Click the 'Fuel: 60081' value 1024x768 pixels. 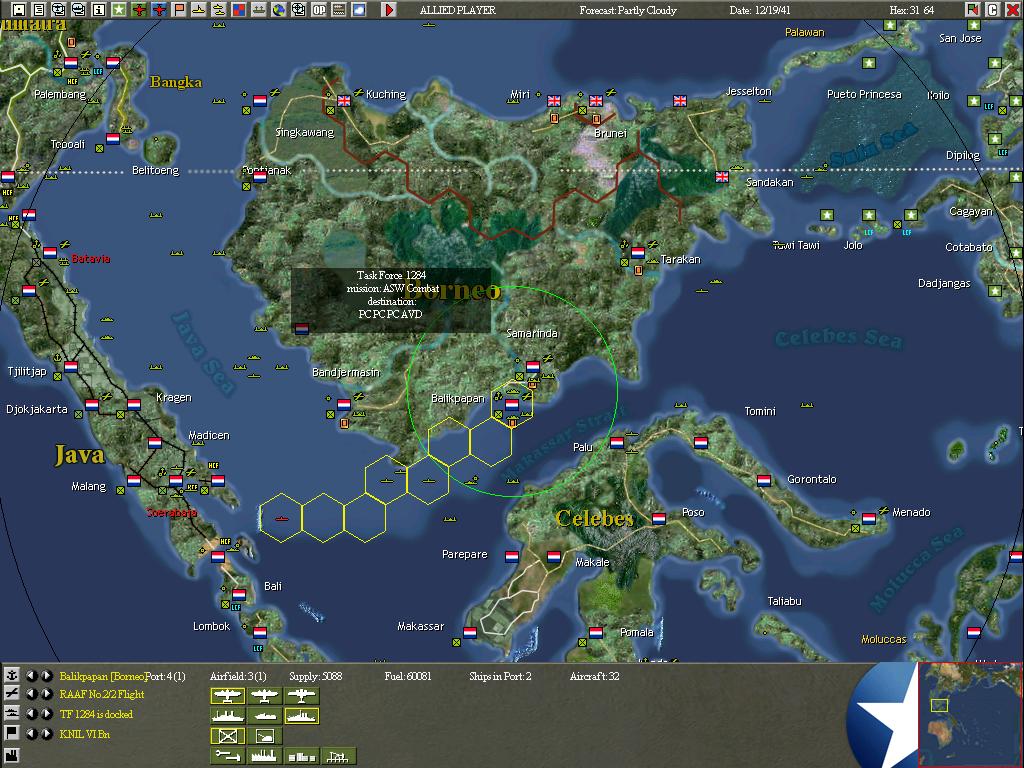tap(408, 676)
